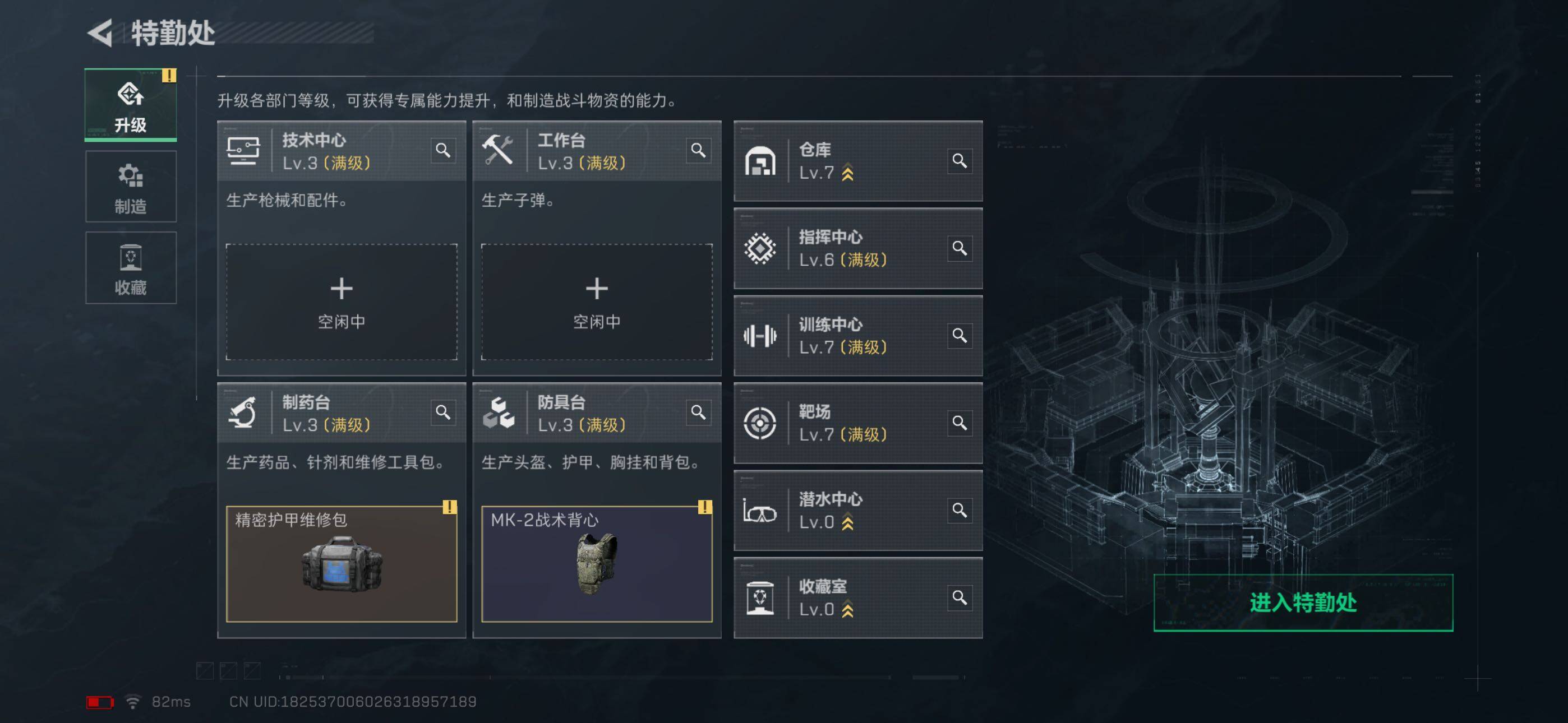Viewport: 1568px width, 723px height.
Task: Upgrade 潜水中心 via yellow chevron arrows
Action: (847, 523)
